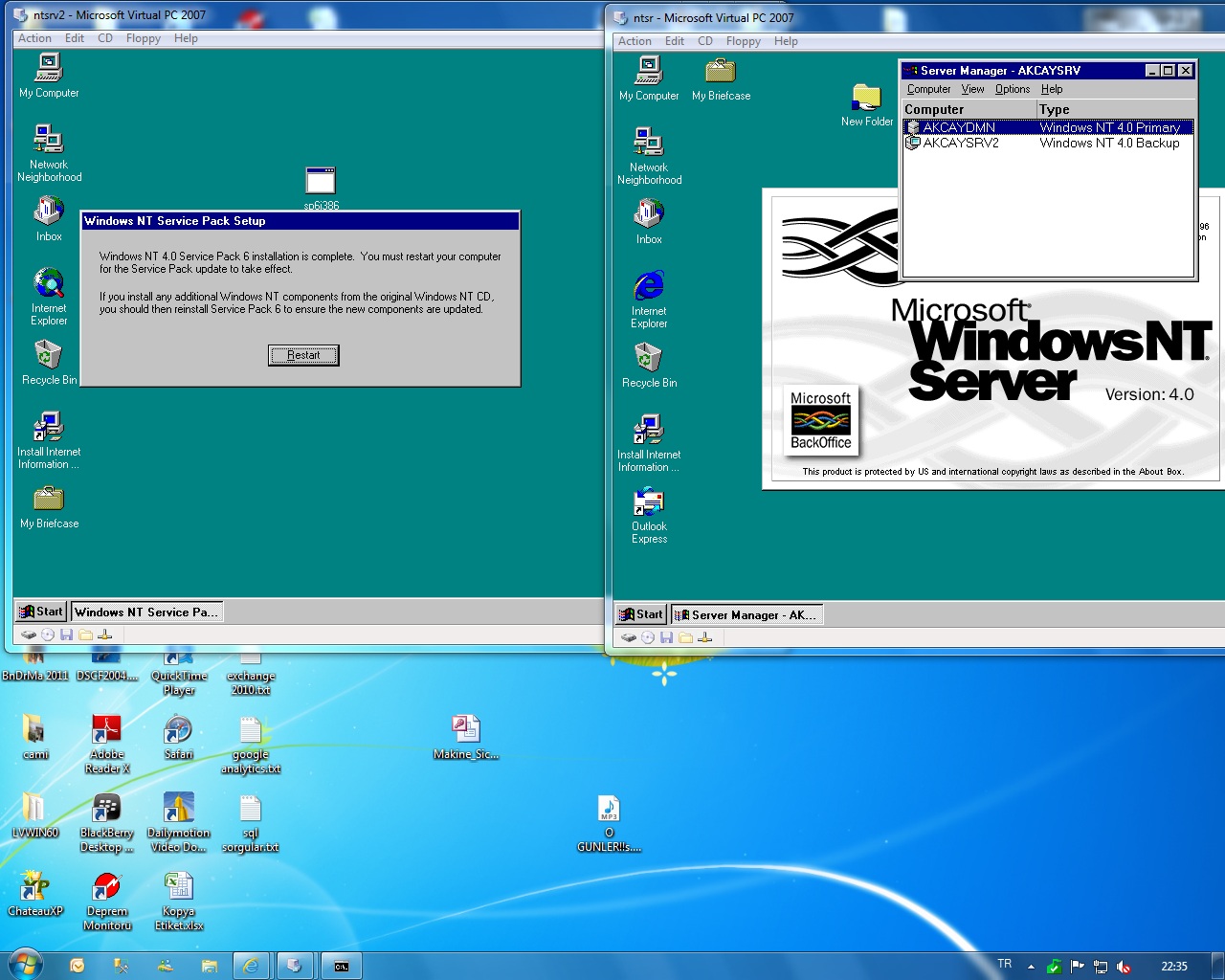Click shared folder status icon in ntsr
1225x980 pixels.
[685, 637]
